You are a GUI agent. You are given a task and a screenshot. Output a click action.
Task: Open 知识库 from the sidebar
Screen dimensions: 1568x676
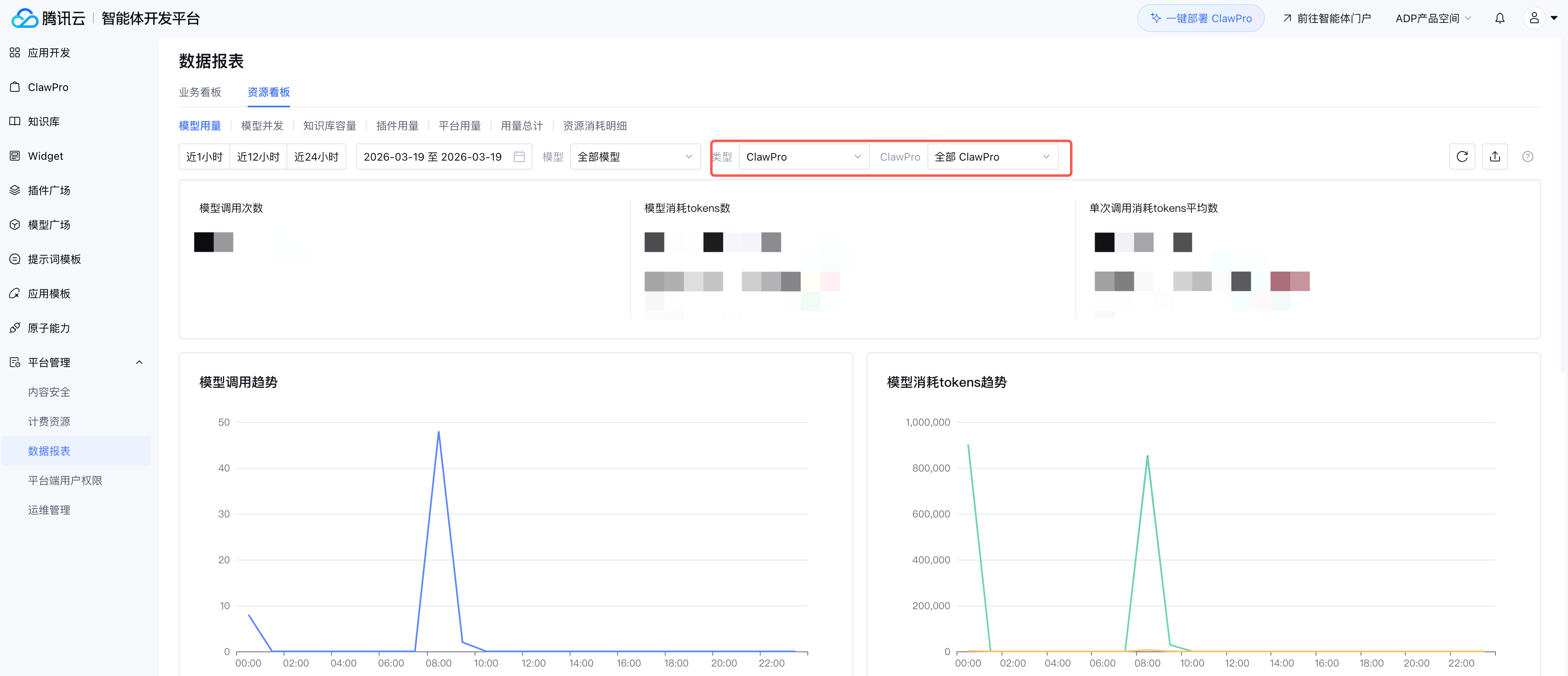[43, 122]
